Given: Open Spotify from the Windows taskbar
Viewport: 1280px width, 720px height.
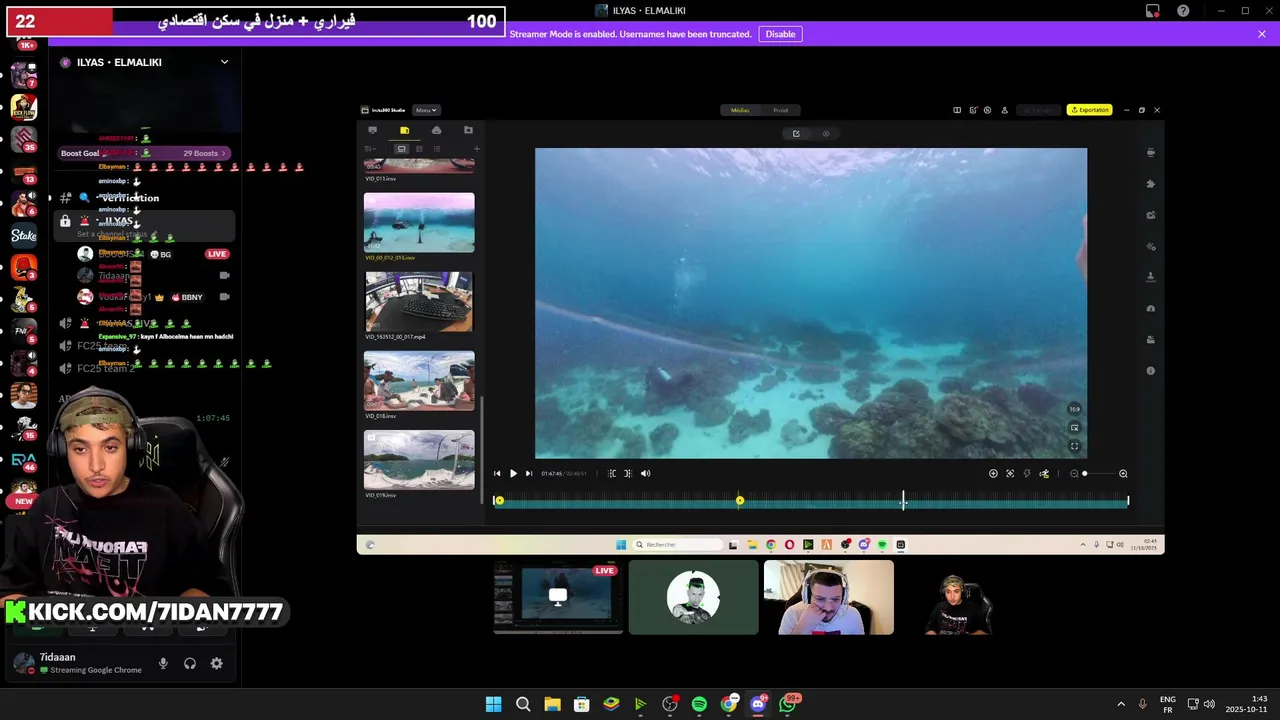Looking at the screenshot, I should [x=699, y=704].
